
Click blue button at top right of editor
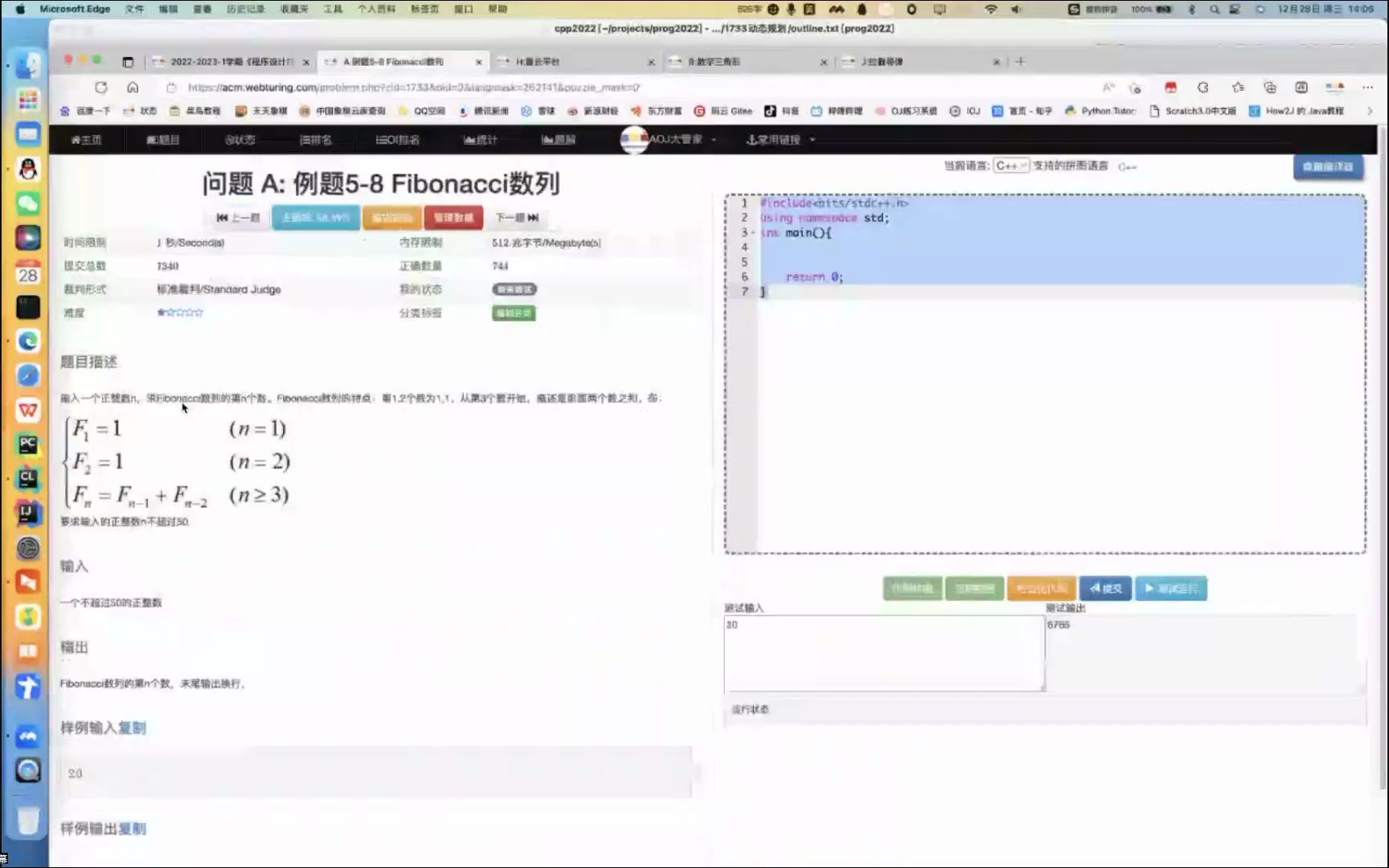pyautogui.click(x=1328, y=166)
